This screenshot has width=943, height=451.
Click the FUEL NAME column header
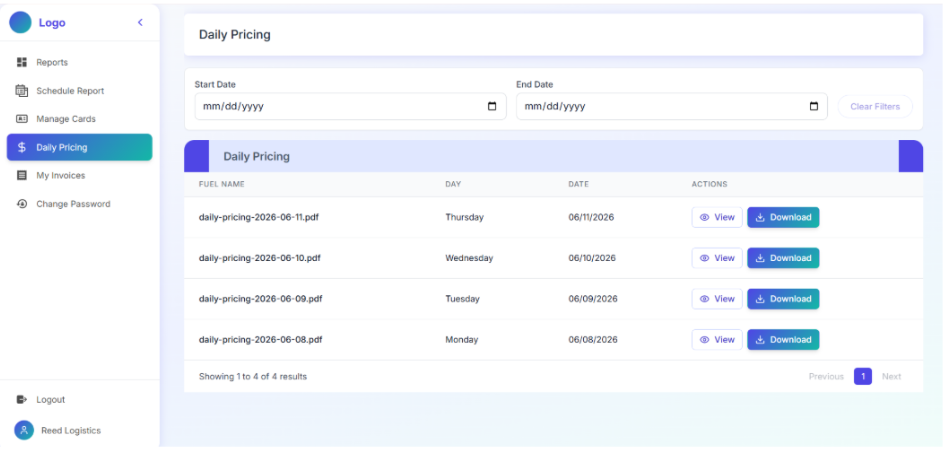pyautogui.click(x=221, y=184)
